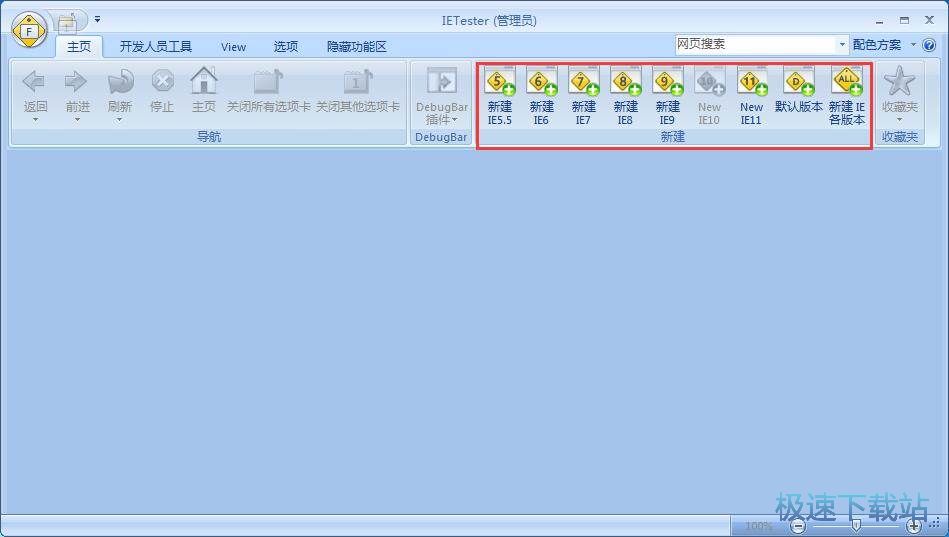The image size is (949, 537).
Task: Click the 停止 stop icon
Action: click(162, 81)
